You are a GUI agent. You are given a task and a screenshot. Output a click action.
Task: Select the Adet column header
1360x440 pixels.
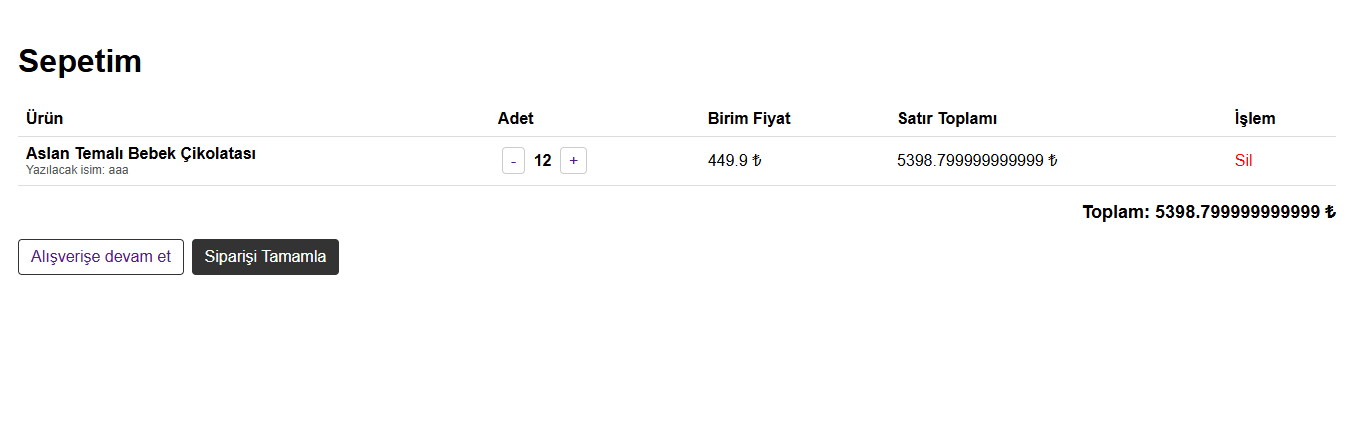[x=516, y=119]
